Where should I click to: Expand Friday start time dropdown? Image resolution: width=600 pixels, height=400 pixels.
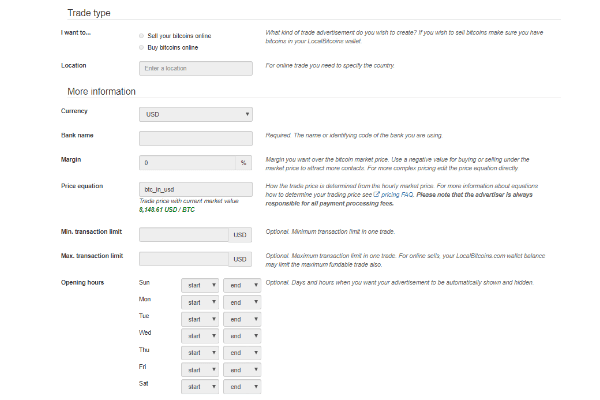point(198,369)
